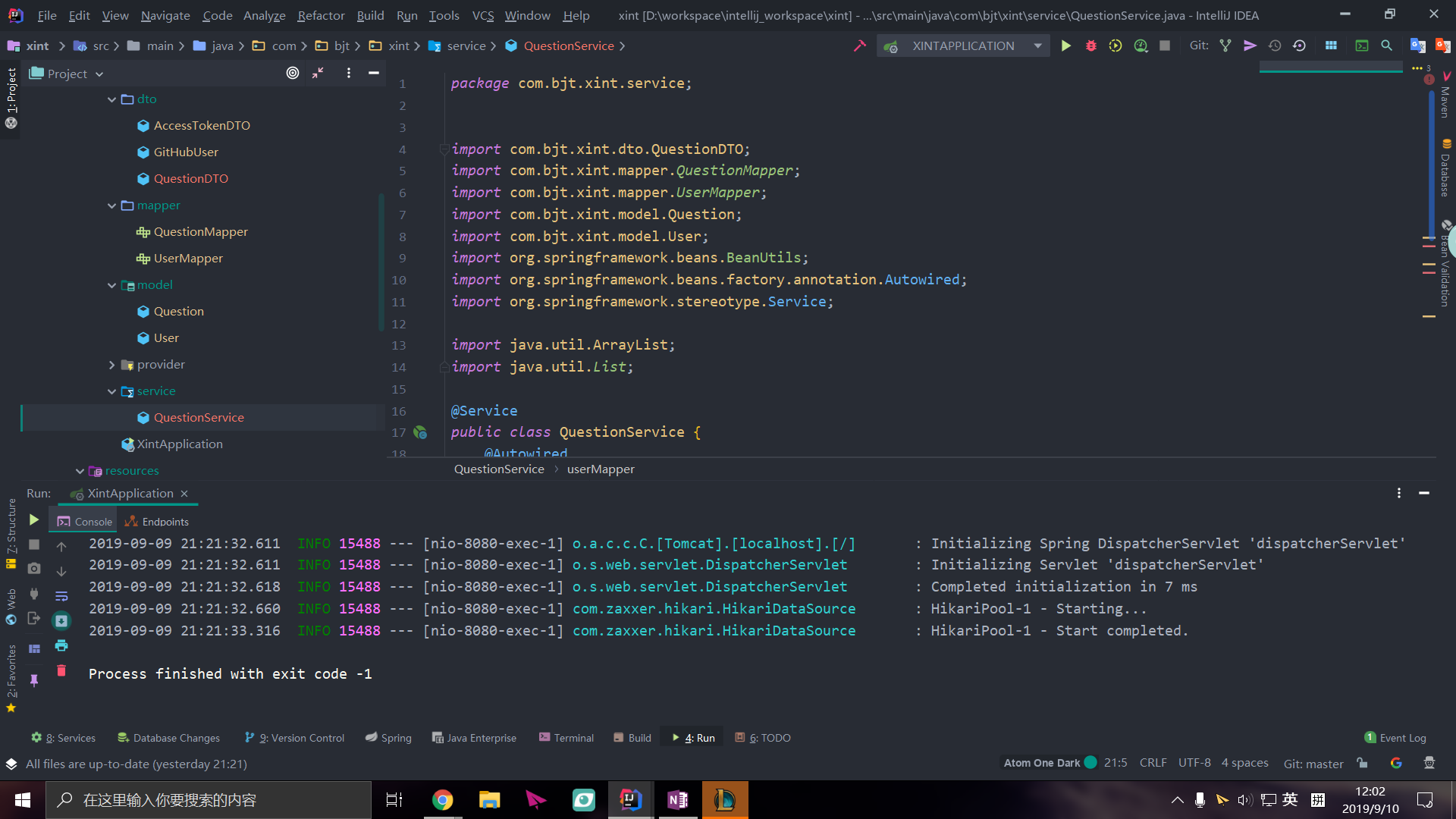1456x819 pixels.
Task: Open XintApplication class in tree
Action: (x=180, y=444)
